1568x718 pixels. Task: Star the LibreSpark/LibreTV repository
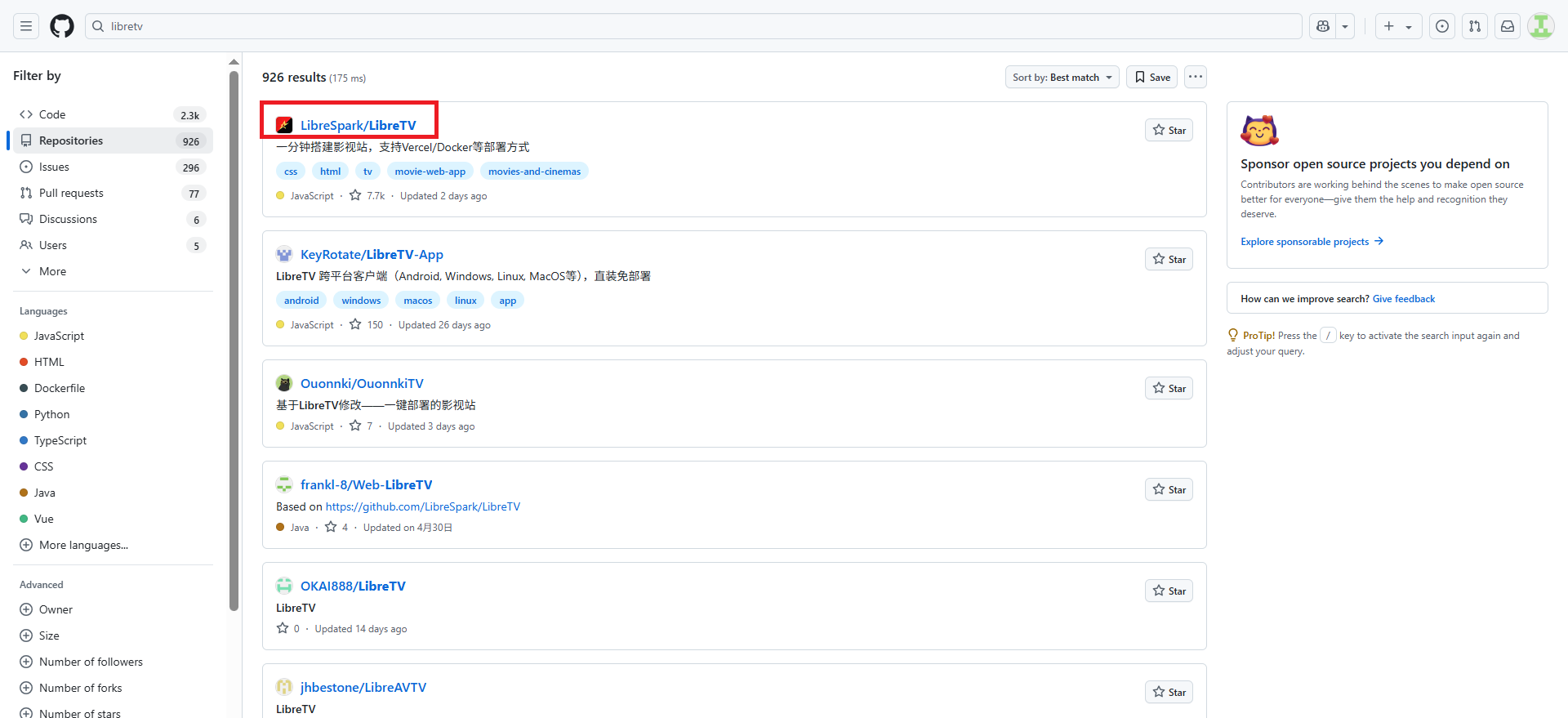click(x=1169, y=131)
